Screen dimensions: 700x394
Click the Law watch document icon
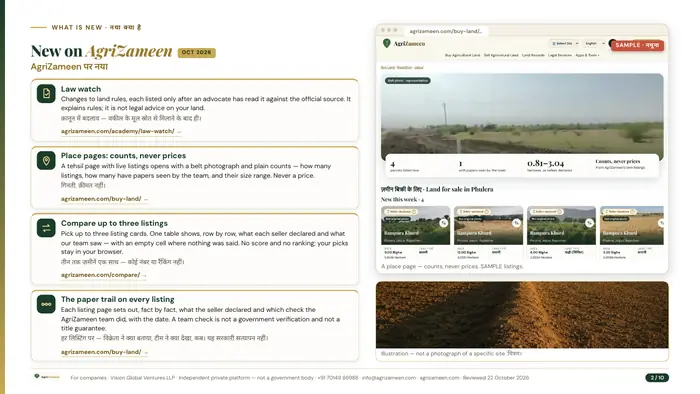tap(46, 94)
